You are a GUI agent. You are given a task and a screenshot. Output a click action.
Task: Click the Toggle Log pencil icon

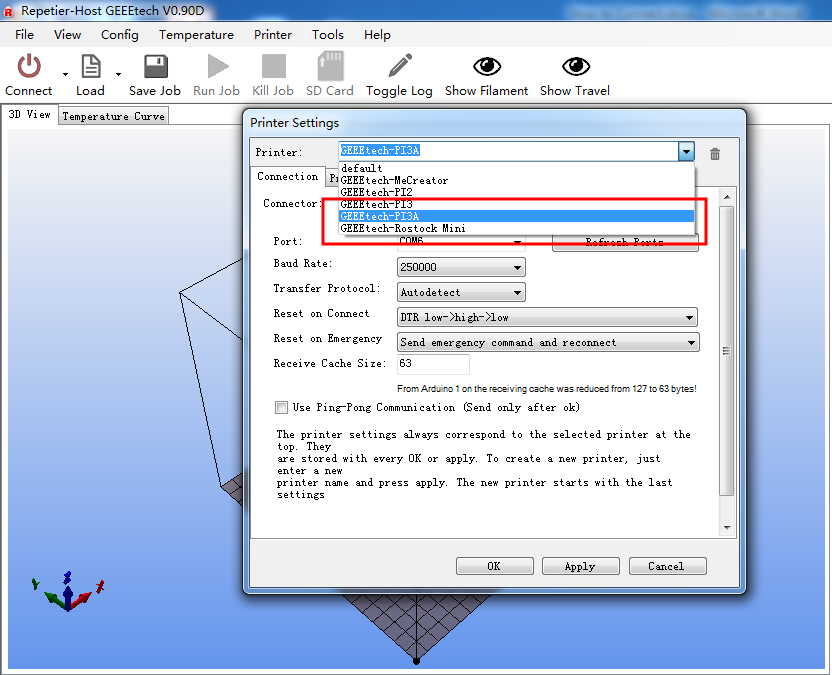tap(400, 66)
